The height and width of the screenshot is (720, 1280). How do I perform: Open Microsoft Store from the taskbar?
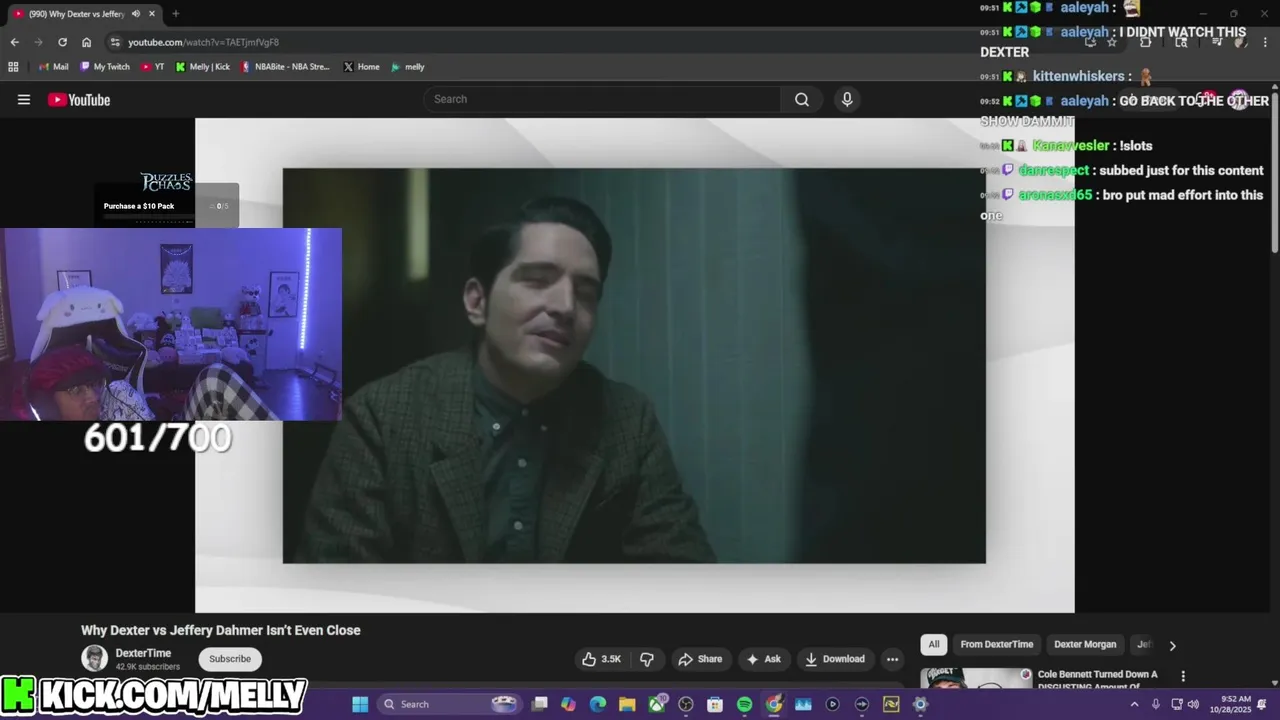click(x=715, y=704)
